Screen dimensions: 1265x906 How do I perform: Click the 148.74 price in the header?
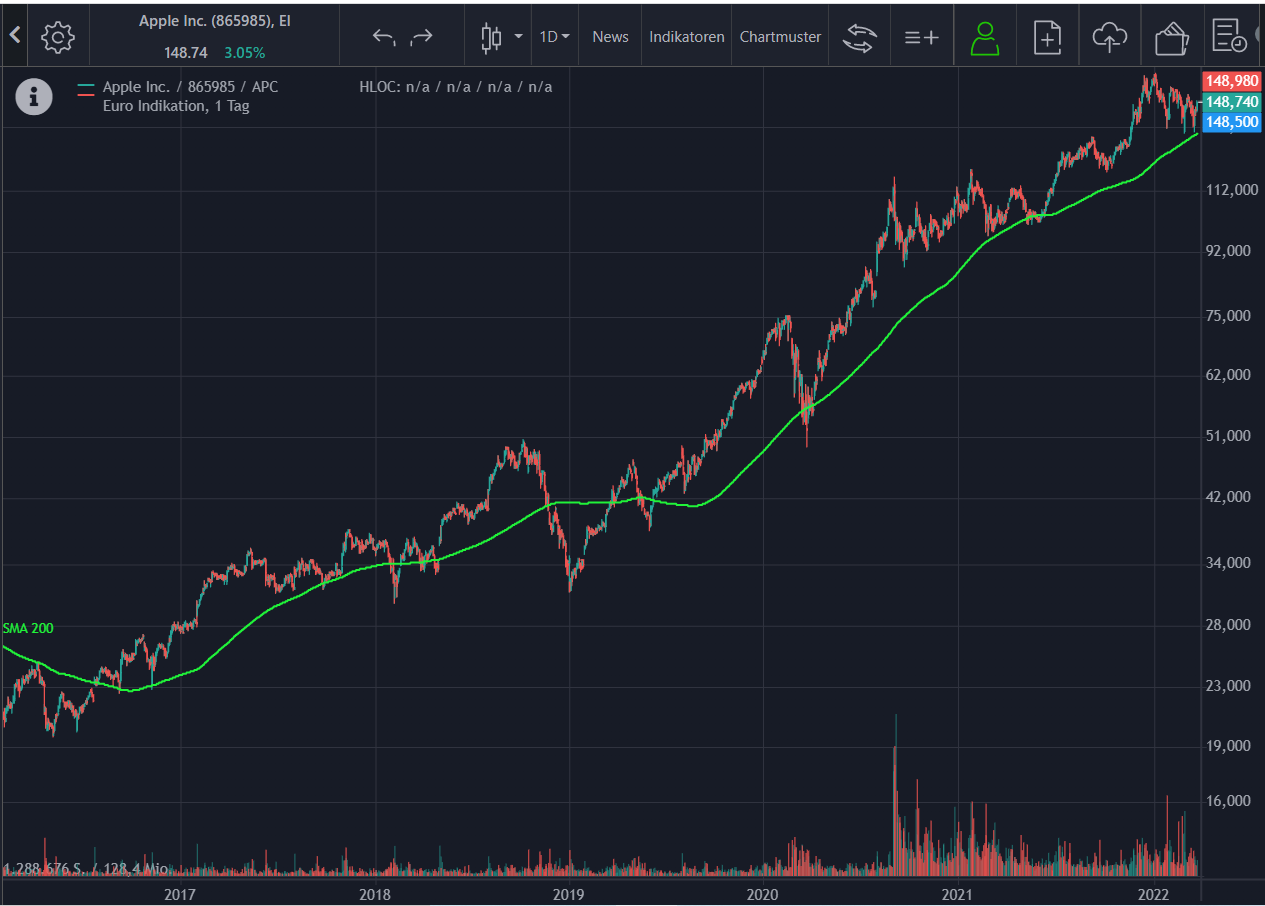[x=186, y=53]
